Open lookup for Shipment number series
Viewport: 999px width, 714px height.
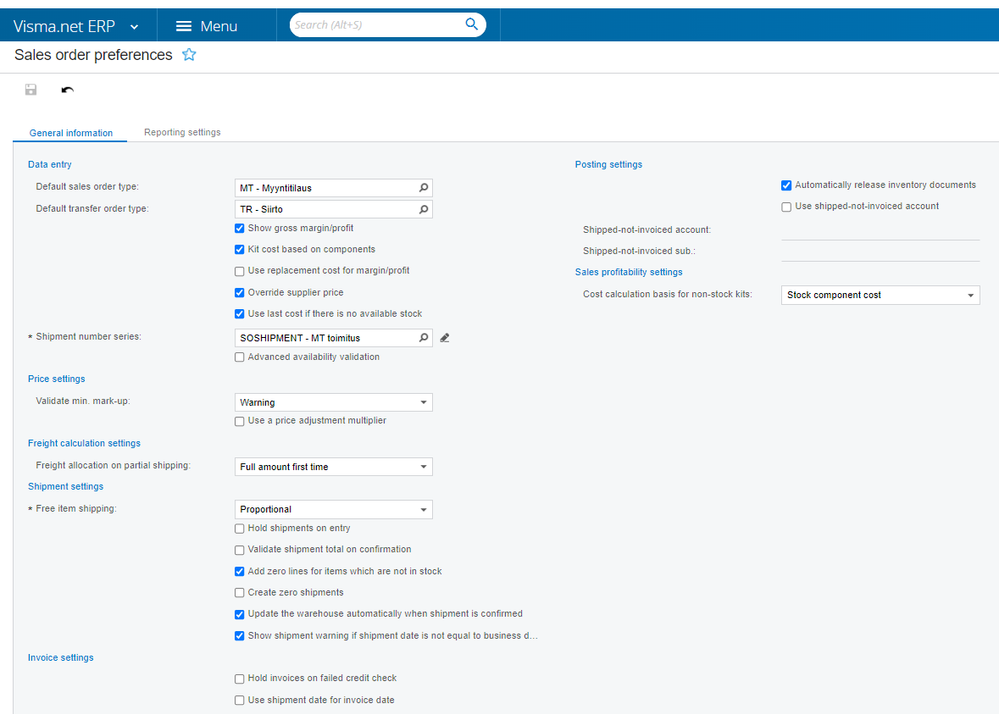tap(424, 338)
